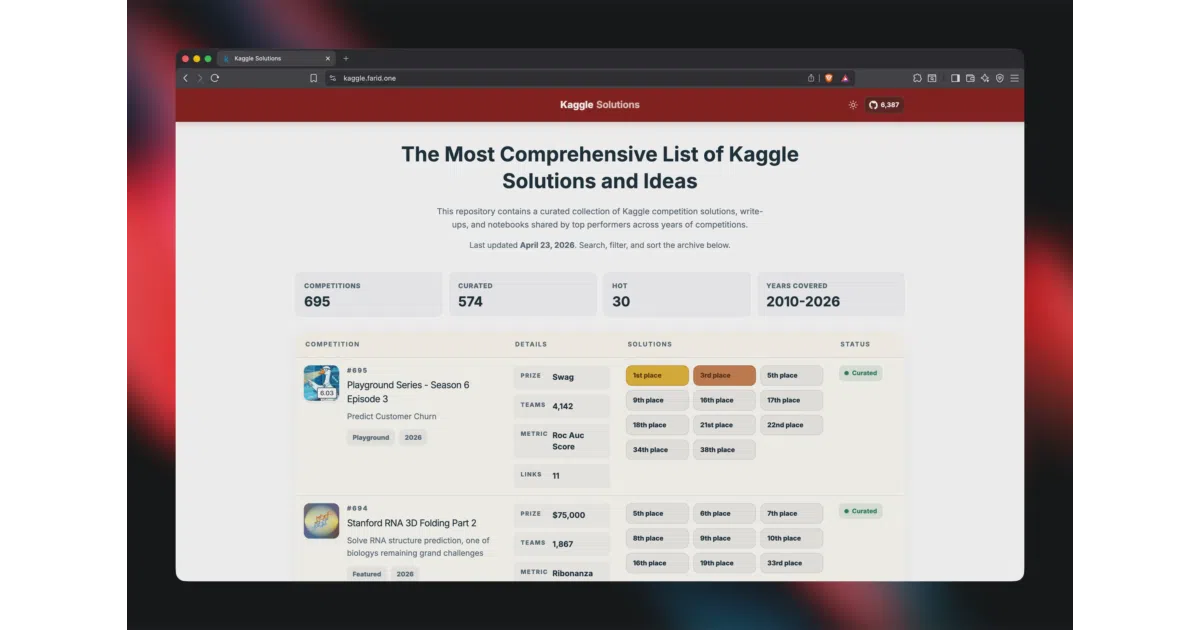Open 5th place solution for Playground Series
Viewport: 1200px width, 630px height.
click(x=791, y=376)
